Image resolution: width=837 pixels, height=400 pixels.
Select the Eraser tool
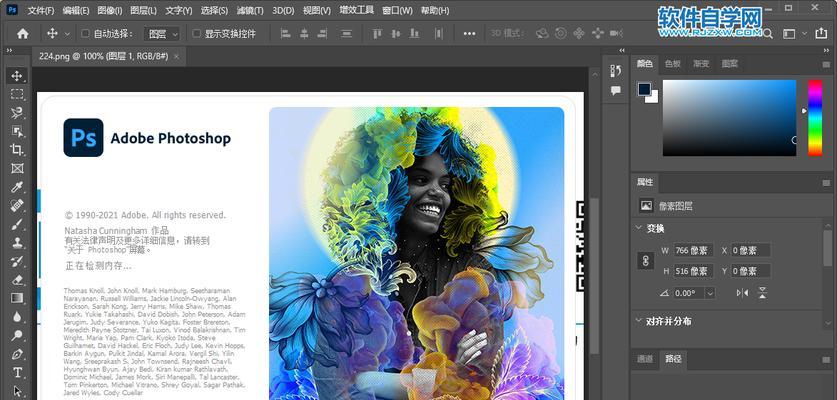pyautogui.click(x=17, y=279)
